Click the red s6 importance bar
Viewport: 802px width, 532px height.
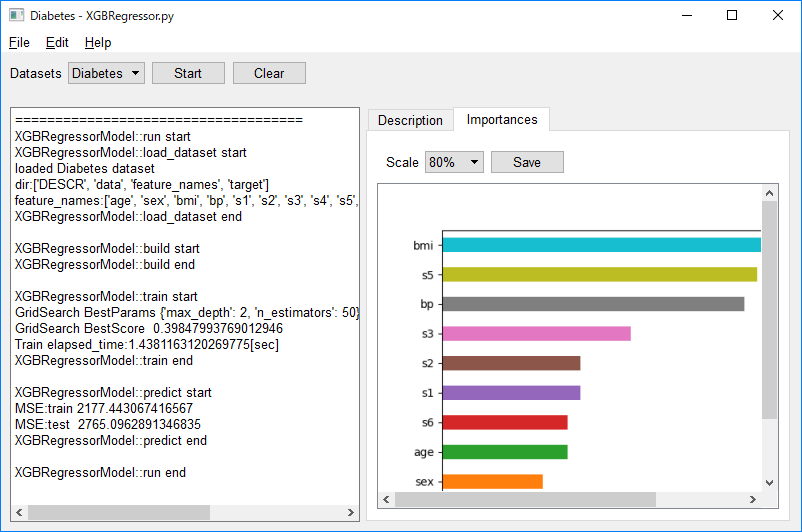tap(505, 423)
